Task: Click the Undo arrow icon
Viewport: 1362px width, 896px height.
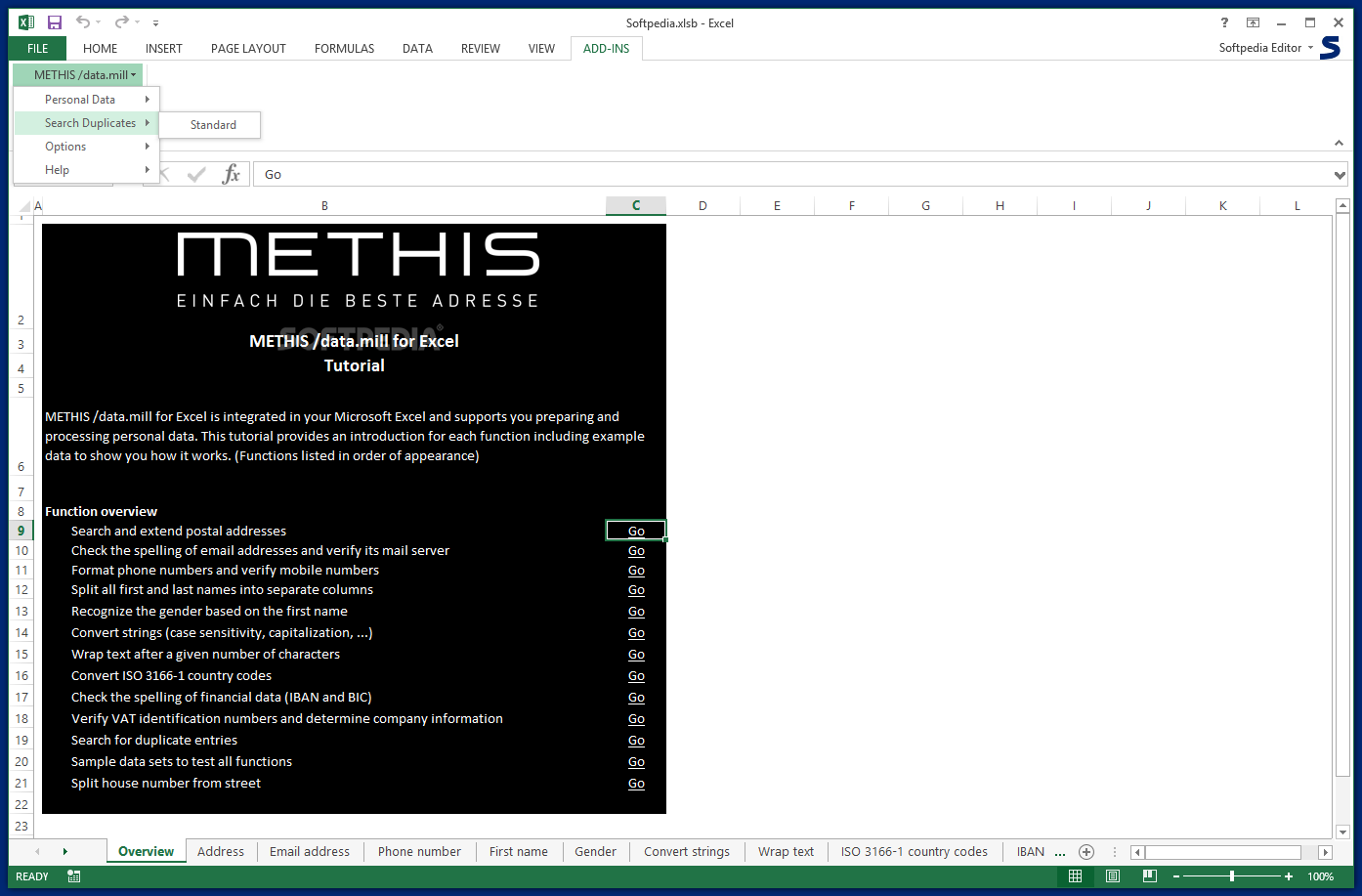Action: [83, 22]
